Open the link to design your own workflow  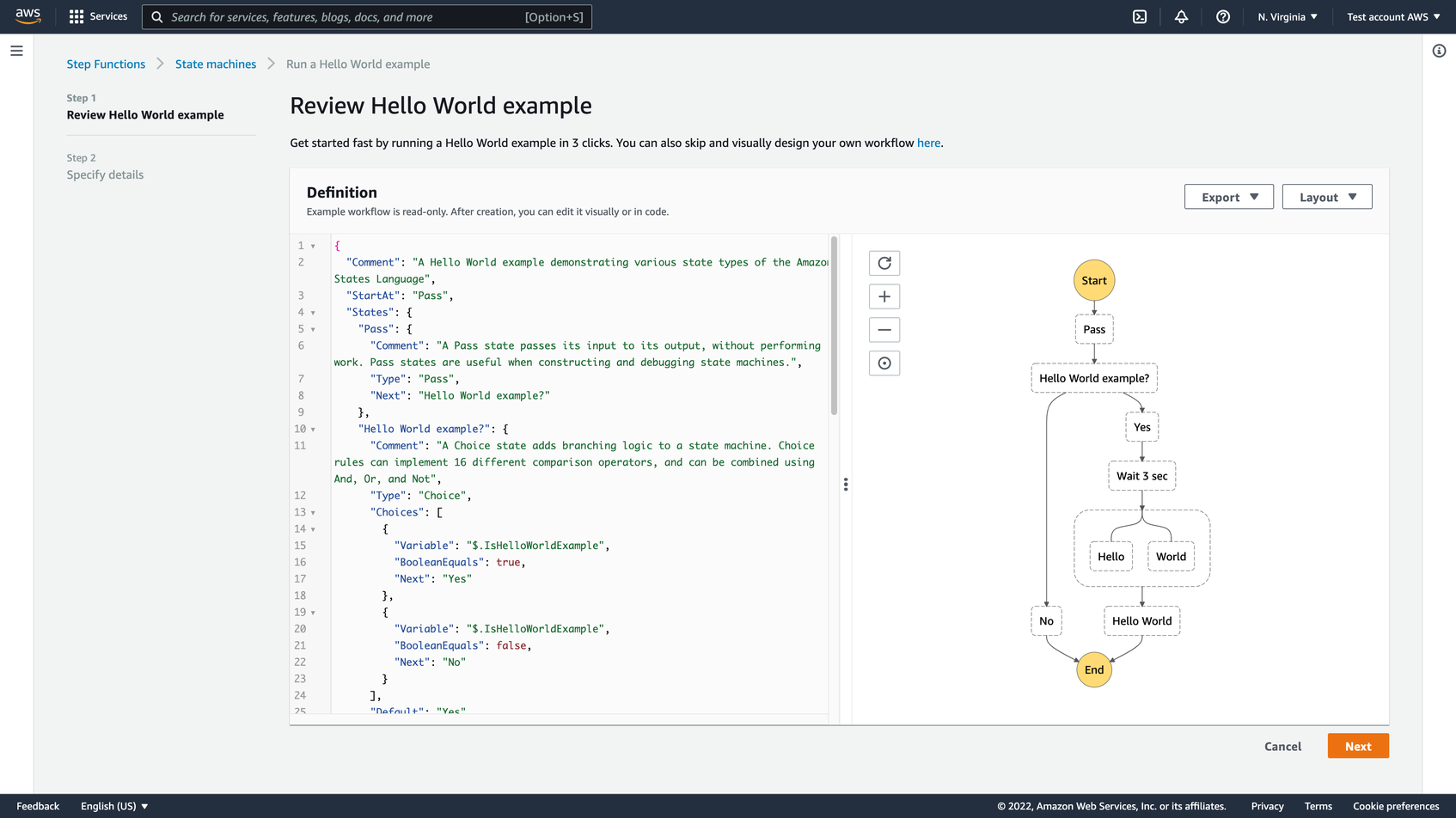(x=928, y=143)
